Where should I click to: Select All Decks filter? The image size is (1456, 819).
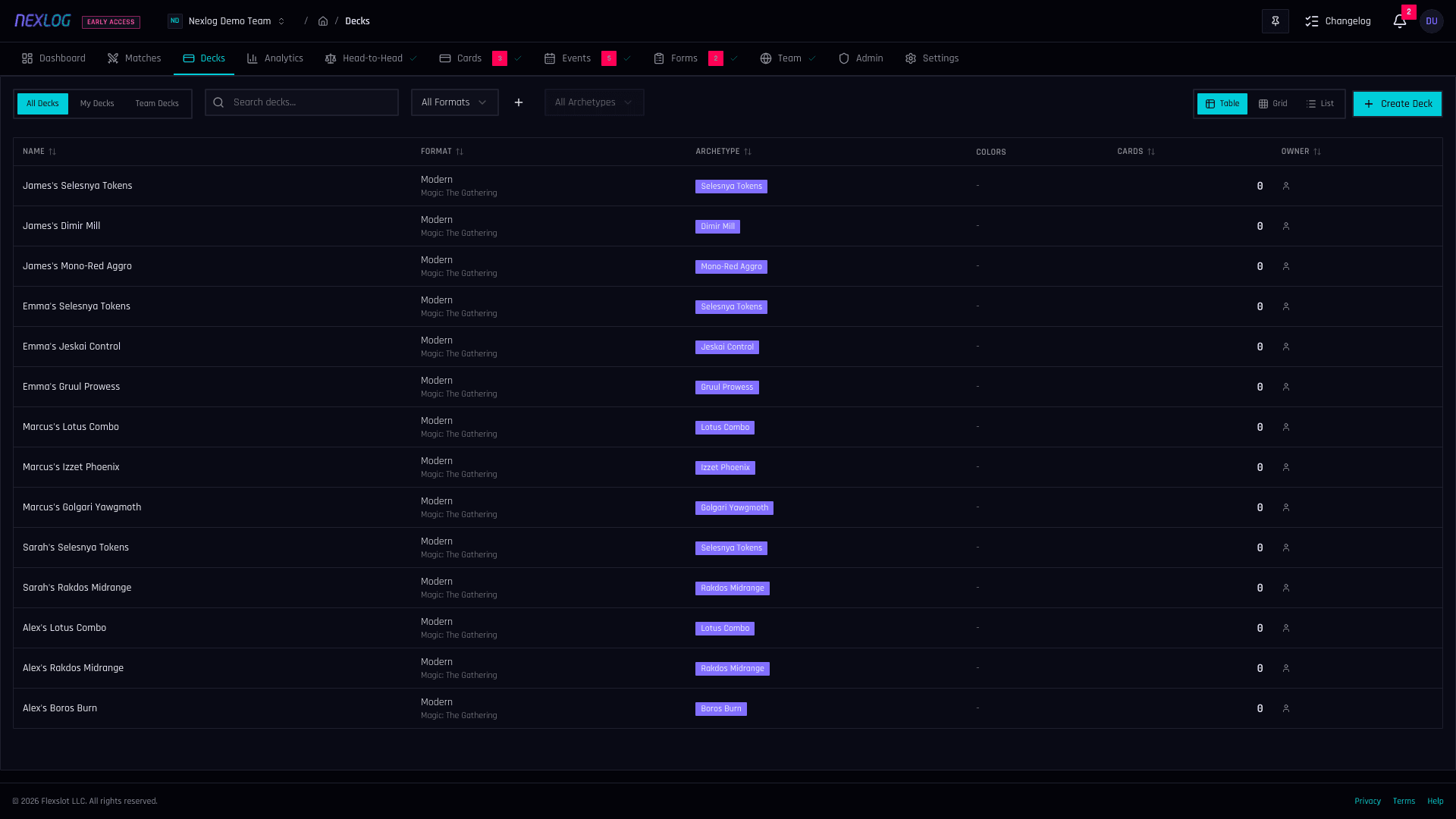[x=42, y=104]
